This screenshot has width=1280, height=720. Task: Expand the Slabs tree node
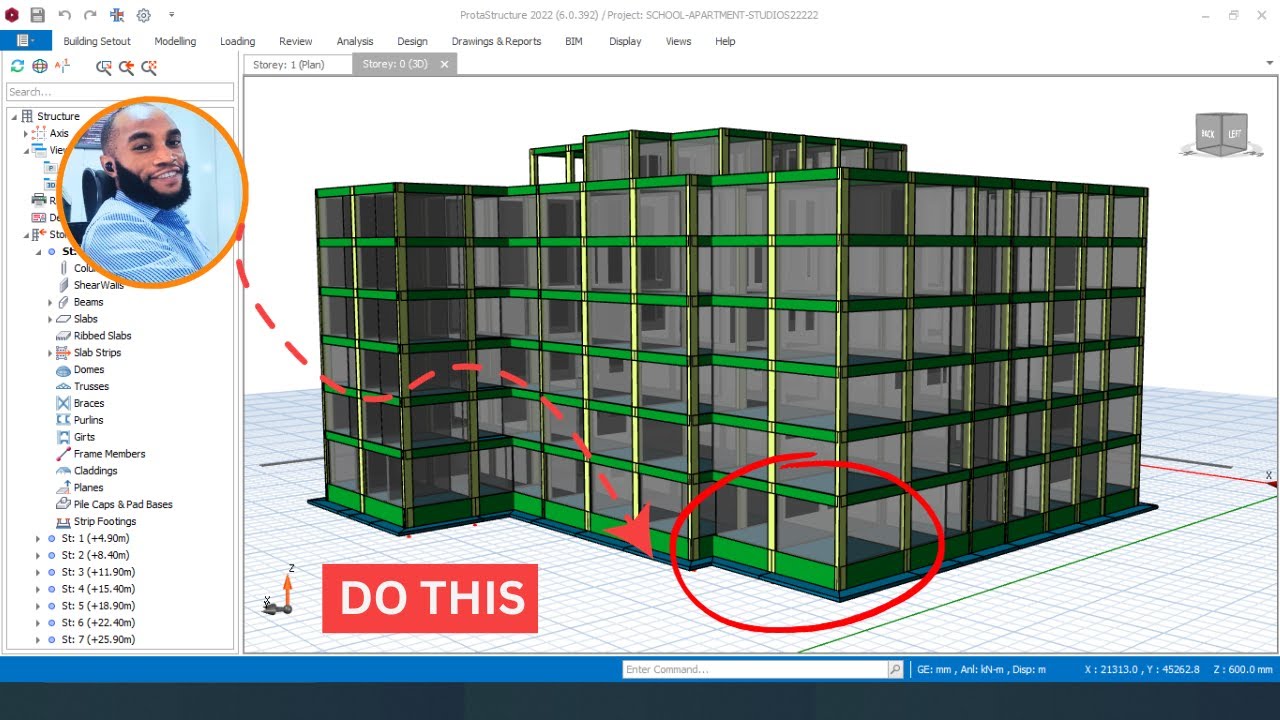(x=50, y=319)
